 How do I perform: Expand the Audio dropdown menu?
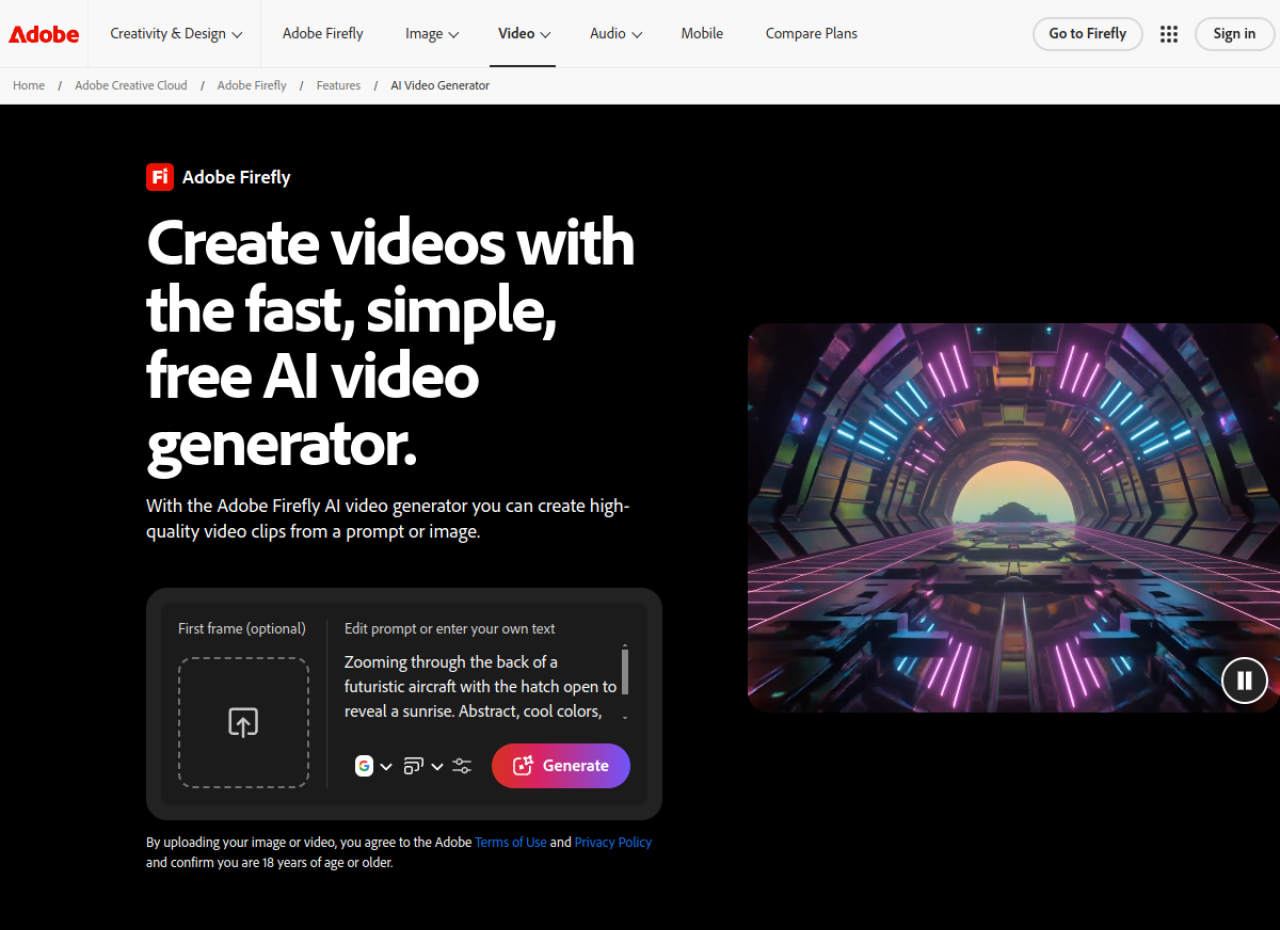click(x=616, y=34)
